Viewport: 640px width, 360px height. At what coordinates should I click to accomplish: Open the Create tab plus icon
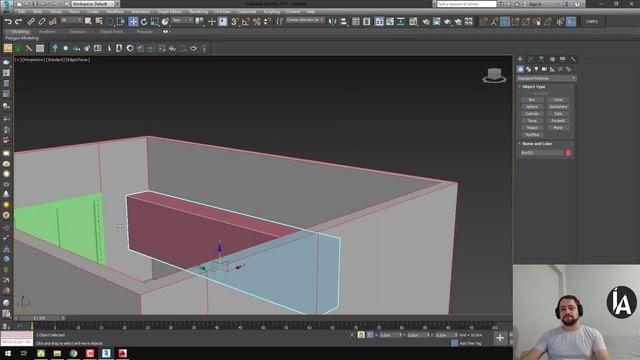[520, 60]
